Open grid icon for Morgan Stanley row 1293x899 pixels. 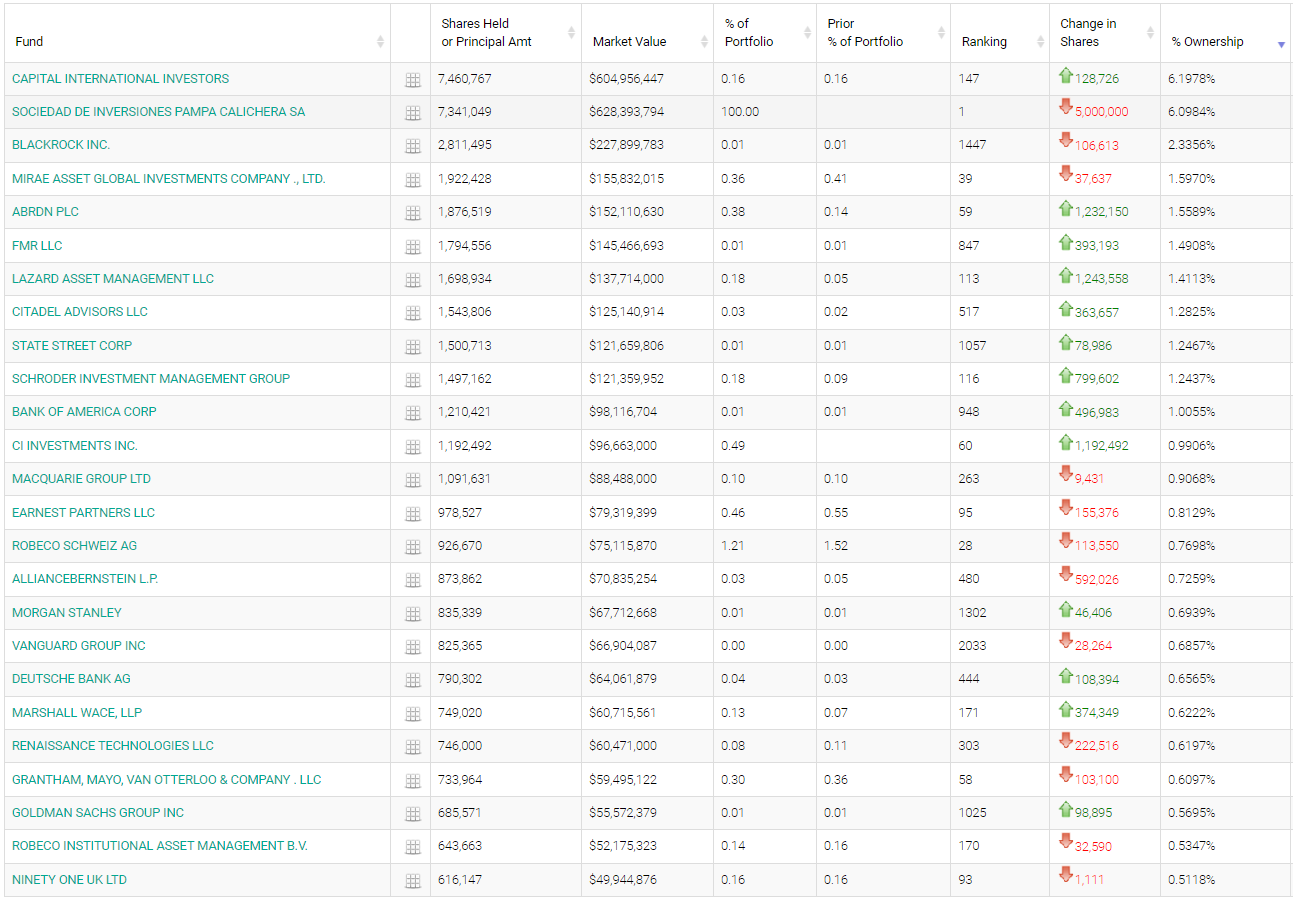click(x=413, y=614)
